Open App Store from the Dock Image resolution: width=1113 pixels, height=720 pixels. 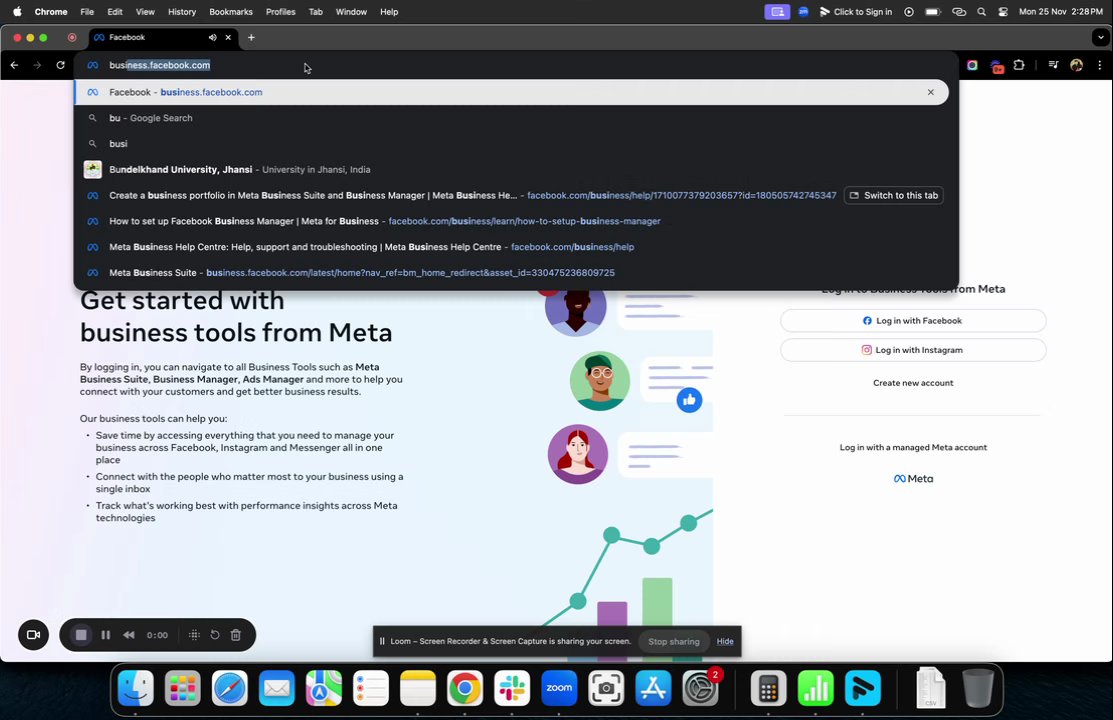point(653,688)
